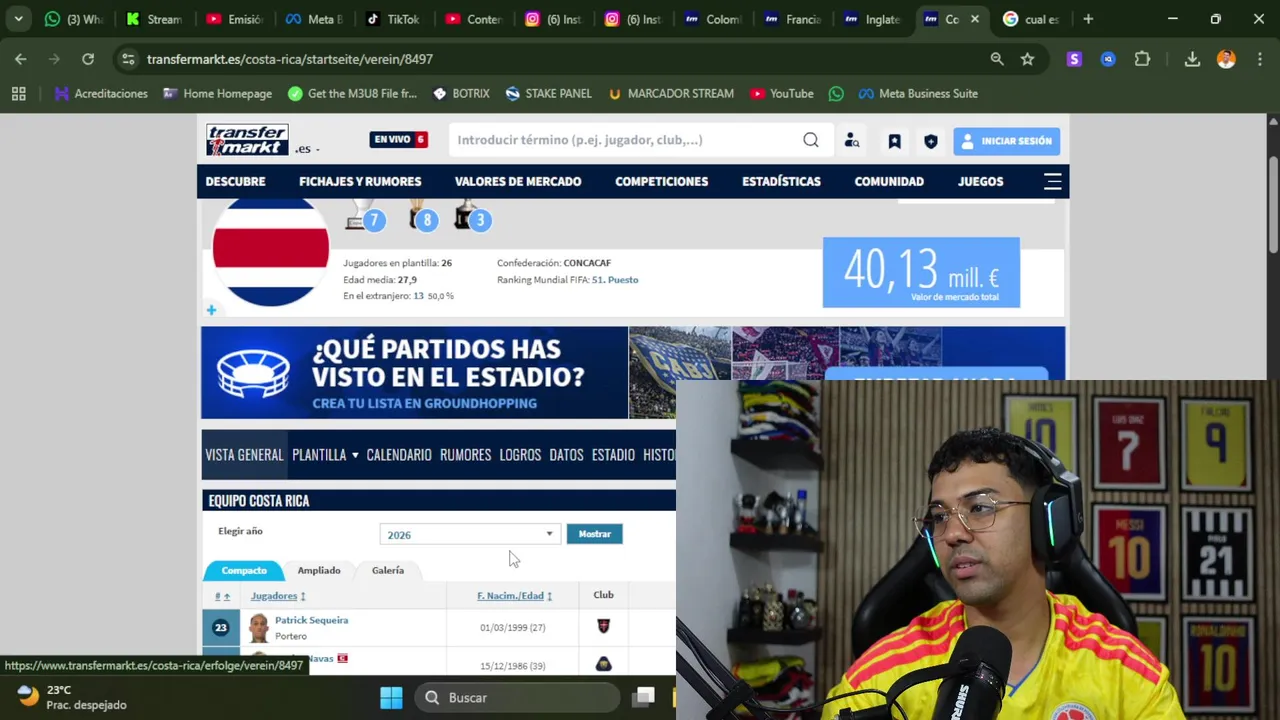This screenshot has width=1280, height=720.
Task: Click the EN VIVO live badge
Action: click(x=399, y=139)
